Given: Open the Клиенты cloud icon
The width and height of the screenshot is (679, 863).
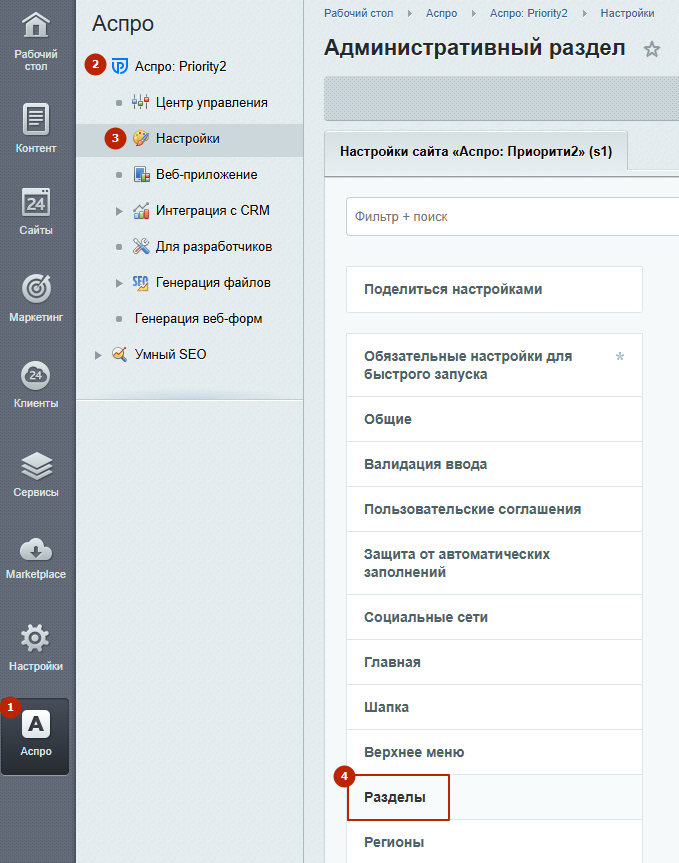Looking at the screenshot, I should click(x=37, y=376).
